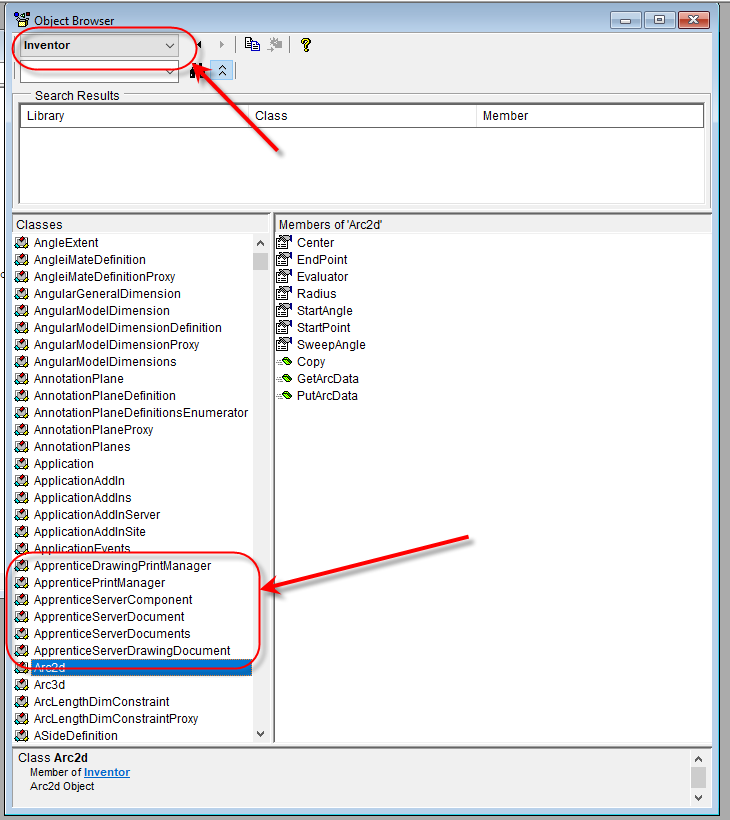Image resolution: width=730 pixels, height=820 pixels.
Task: Go back with the left arrow button
Action: (199, 45)
